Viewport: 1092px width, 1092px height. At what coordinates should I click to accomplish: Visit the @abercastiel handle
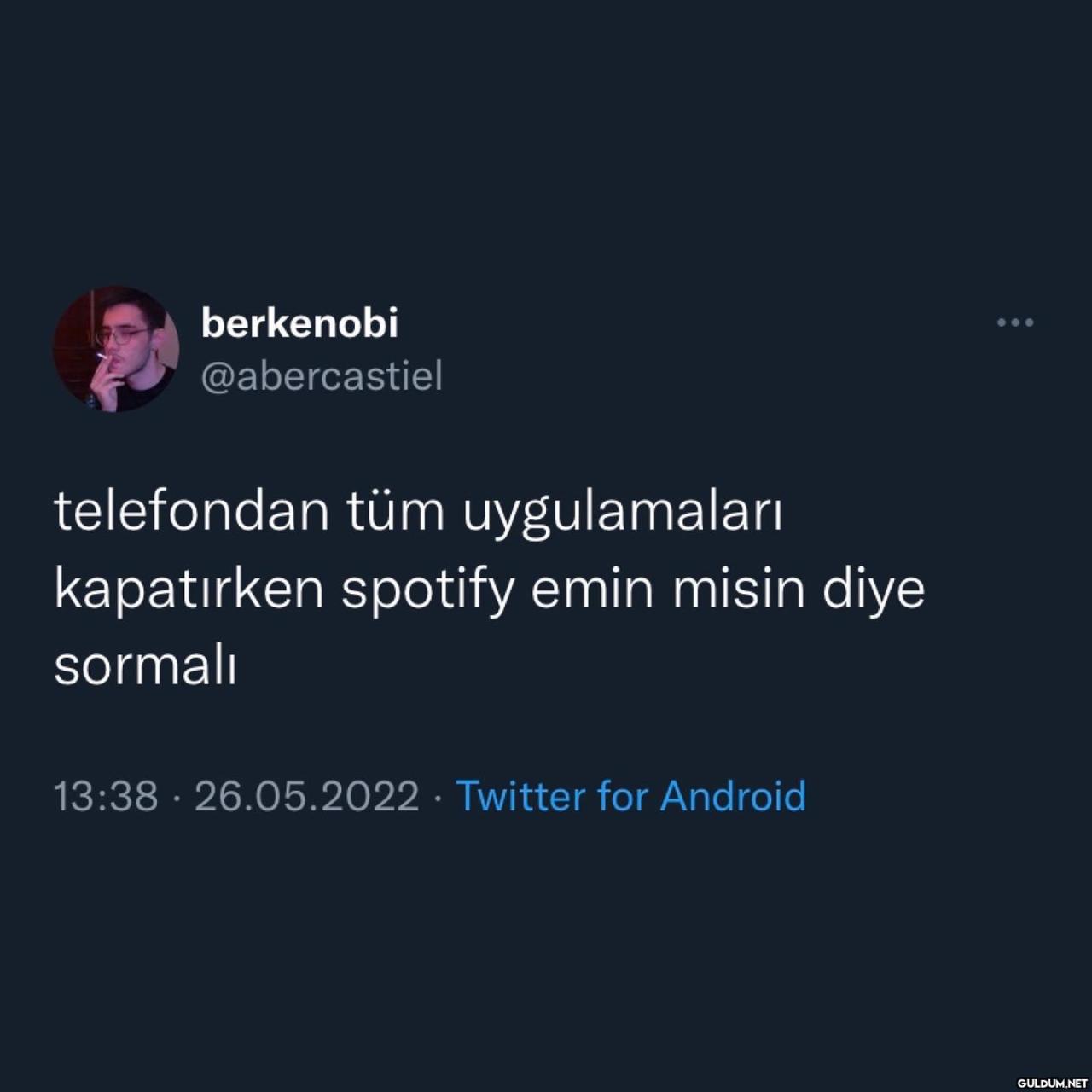click(322, 375)
